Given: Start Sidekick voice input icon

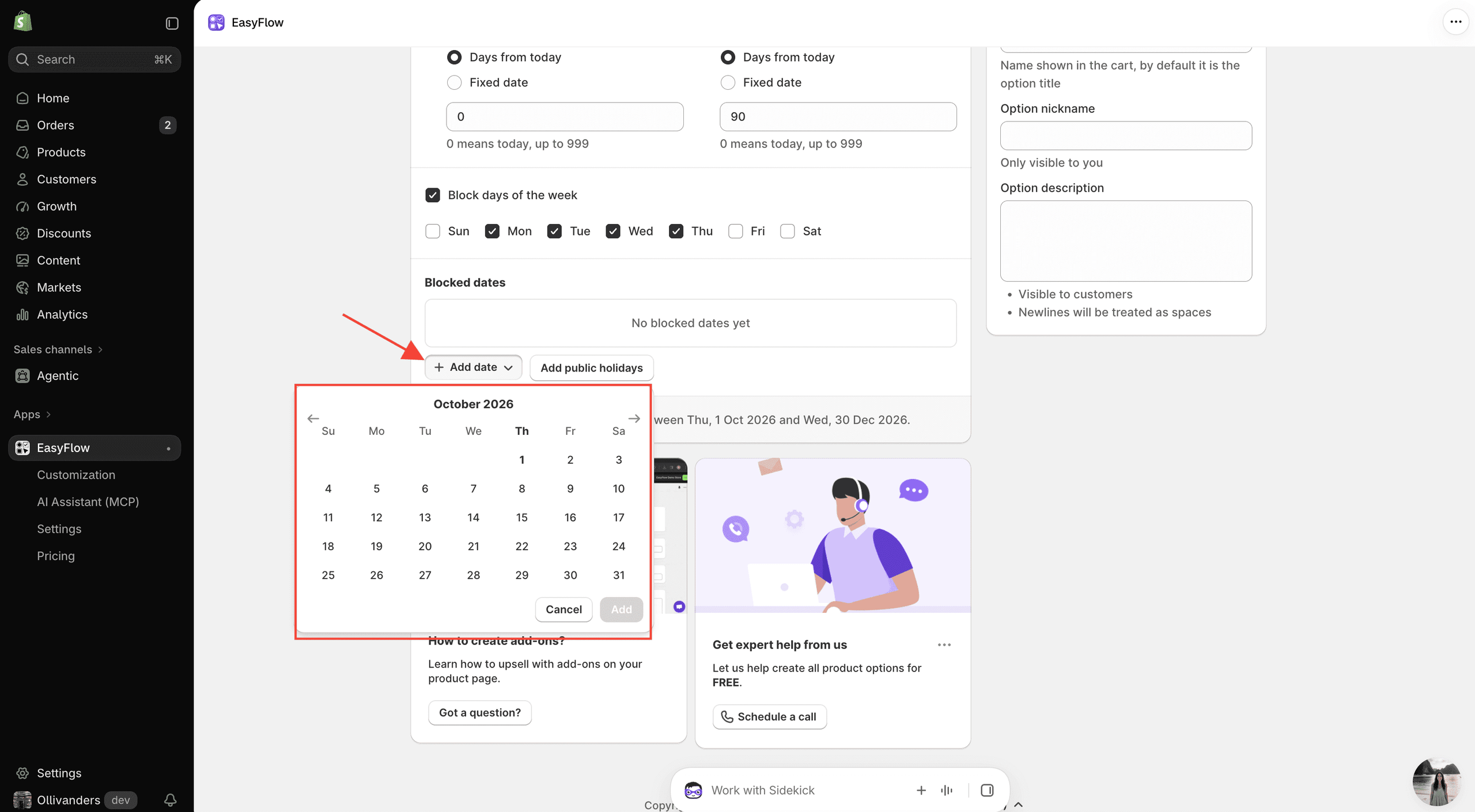Looking at the screenshot, I should [947, 790].
